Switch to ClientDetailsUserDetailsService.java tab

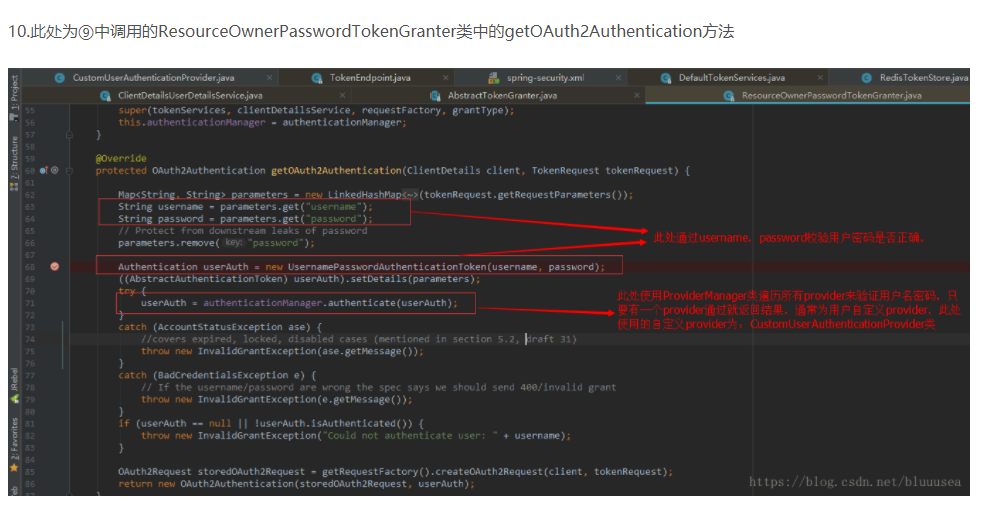click(x=190, y=95)
